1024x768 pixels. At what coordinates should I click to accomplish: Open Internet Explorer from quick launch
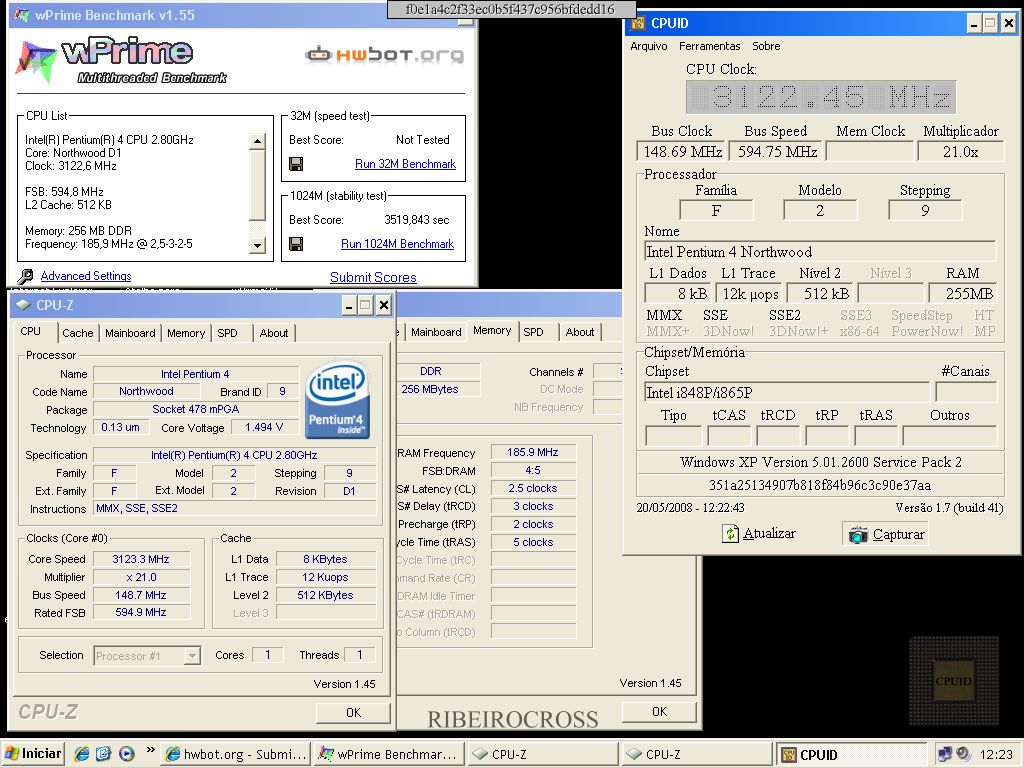coord(82,754)
